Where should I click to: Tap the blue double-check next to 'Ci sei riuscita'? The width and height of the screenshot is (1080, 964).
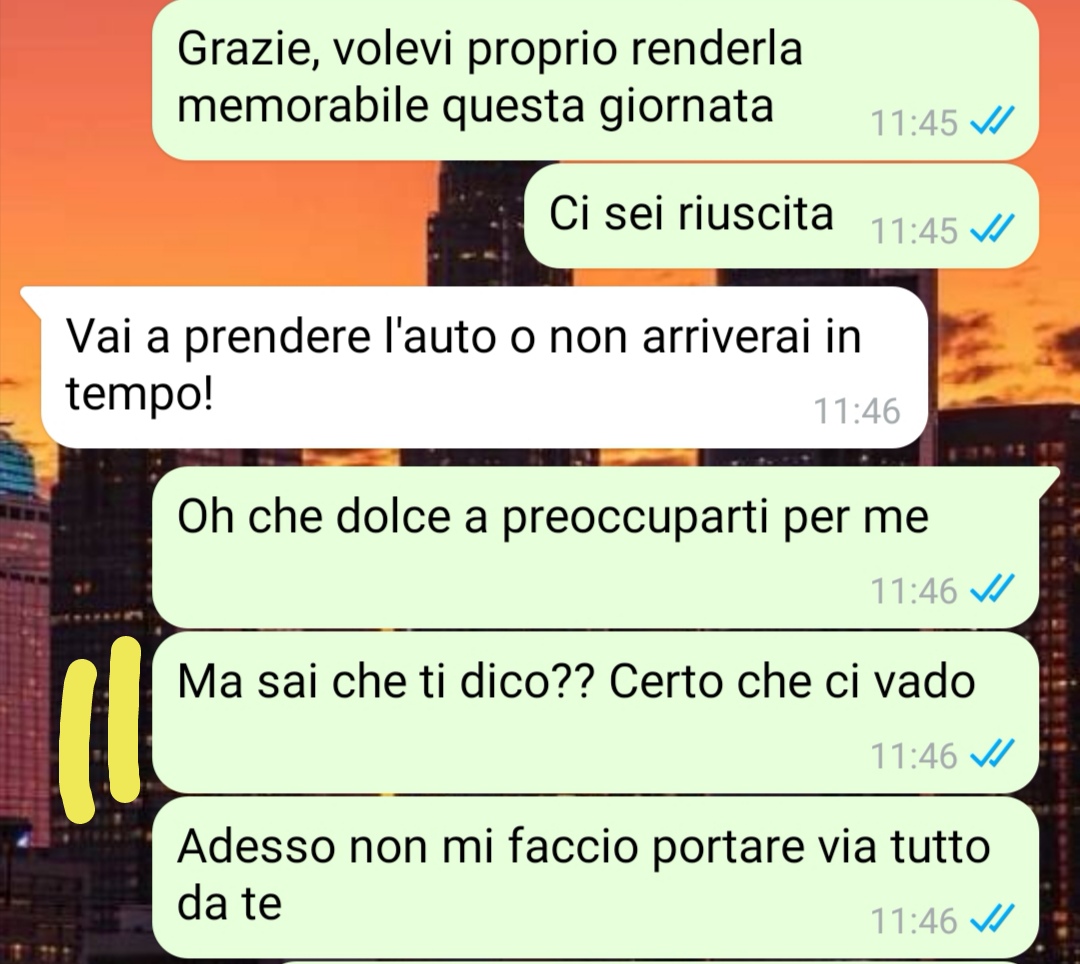(x=992, y=228)
